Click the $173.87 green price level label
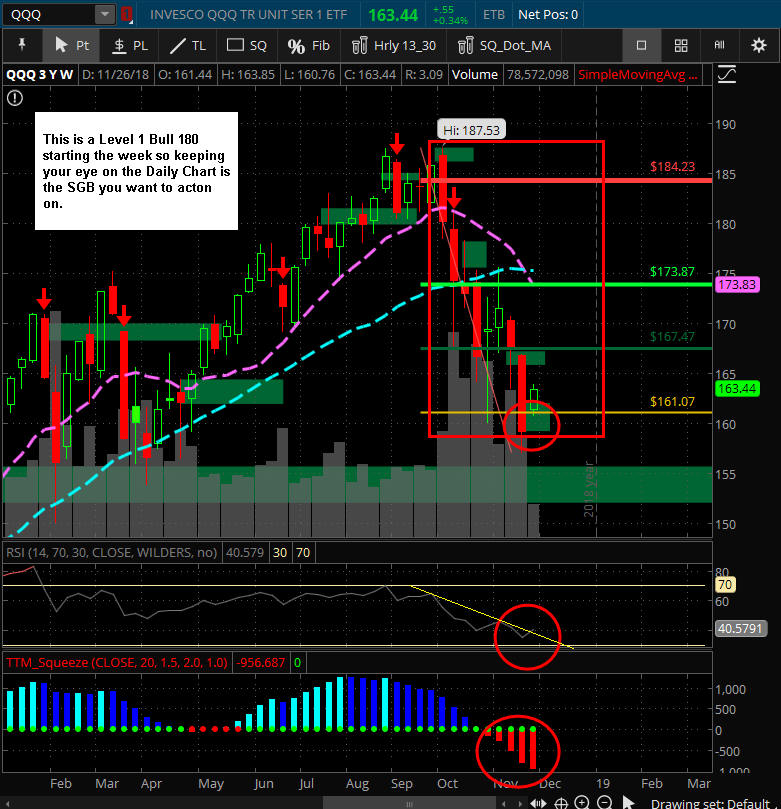The height and width of the screenshot is (809, 781). [x=672, y=271]
